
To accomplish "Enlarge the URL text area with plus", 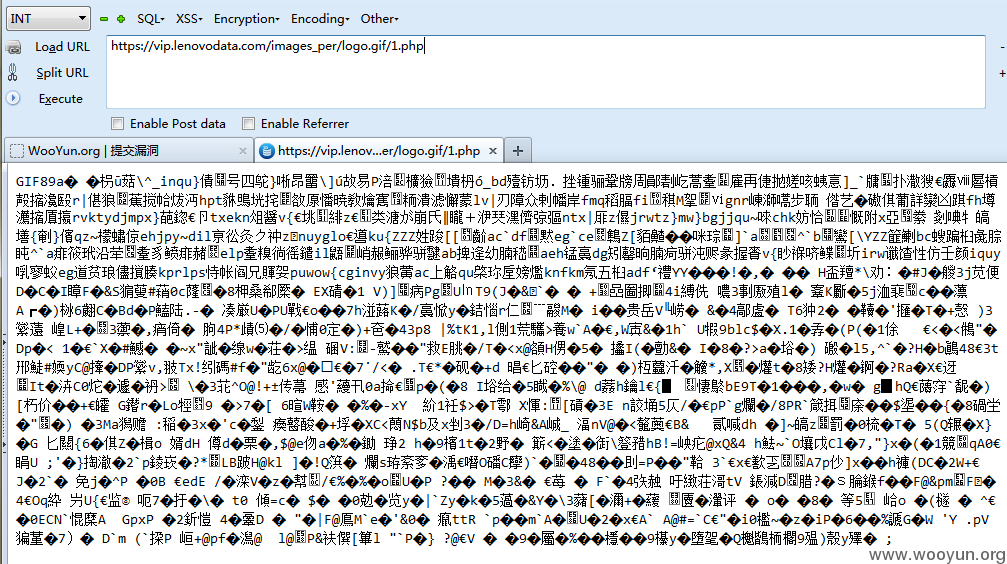I will [x=1002, y=73].
